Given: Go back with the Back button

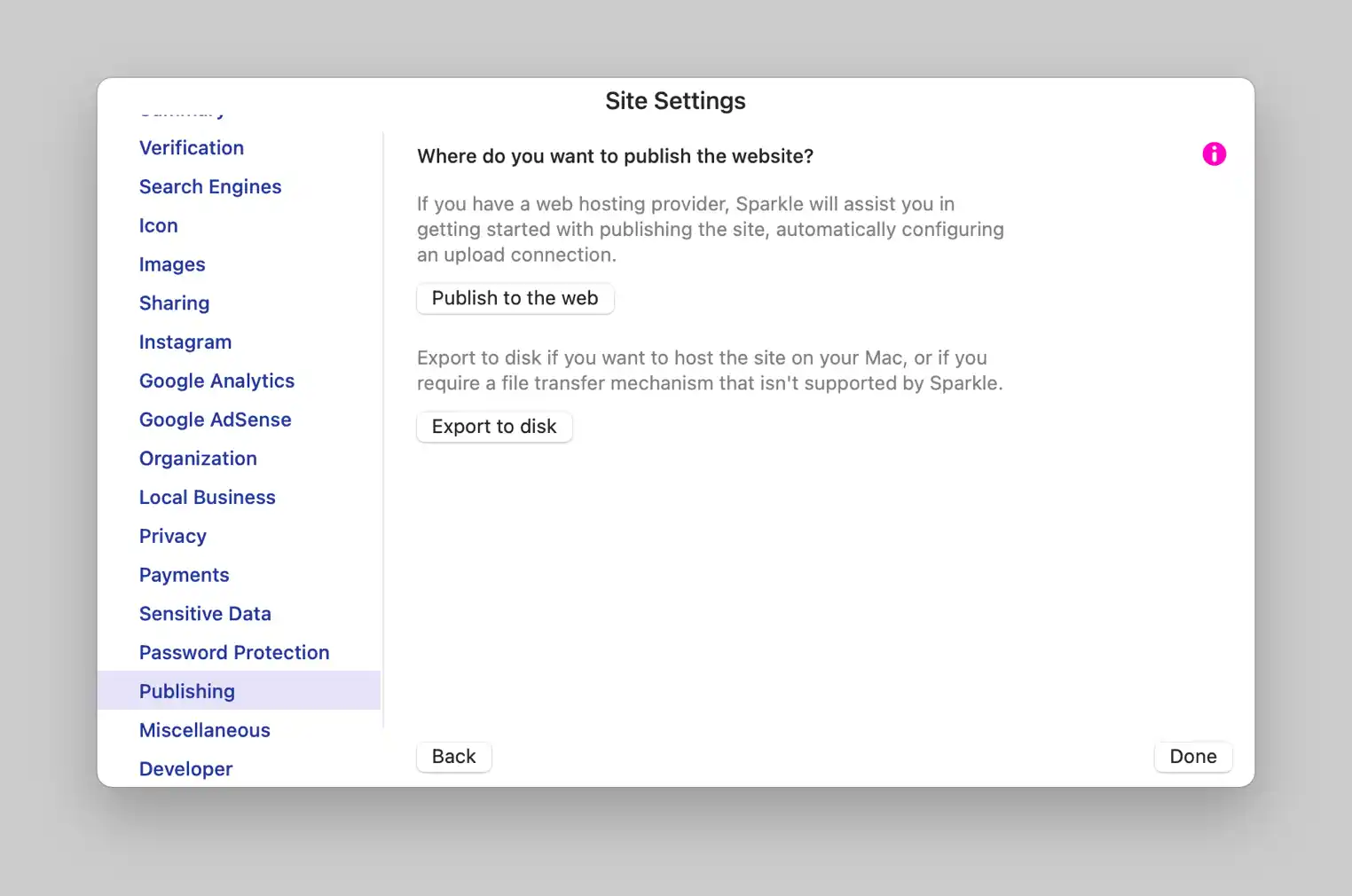Looking at the screenshot, I should pyautogui.click(x=453, y=757).
